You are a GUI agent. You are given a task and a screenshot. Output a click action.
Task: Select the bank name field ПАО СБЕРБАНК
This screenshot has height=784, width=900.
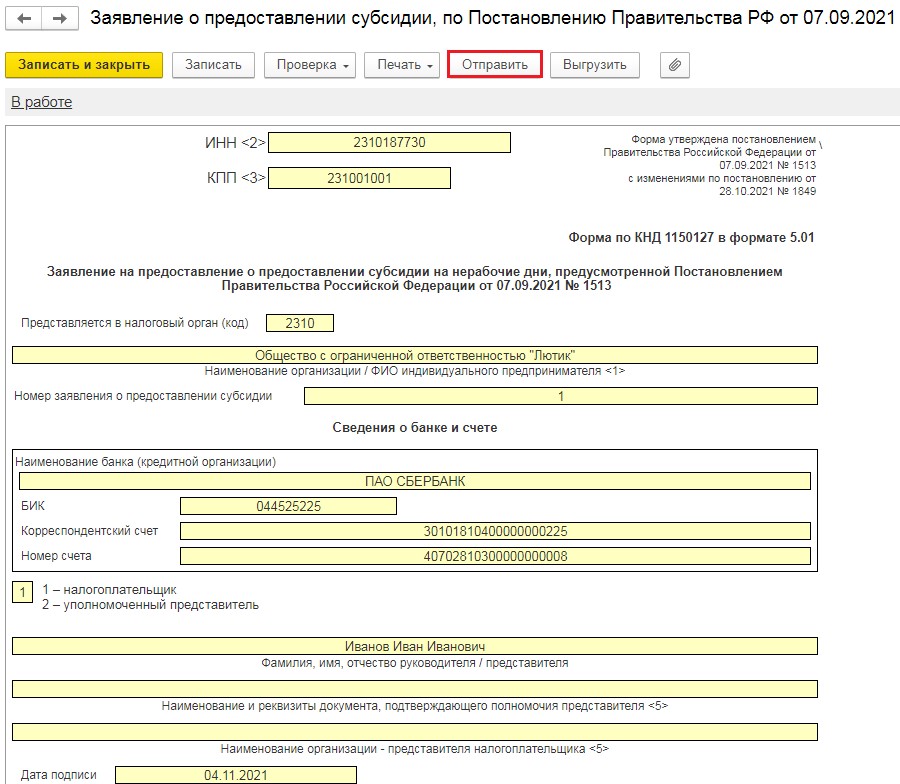(x=415, y=481)
